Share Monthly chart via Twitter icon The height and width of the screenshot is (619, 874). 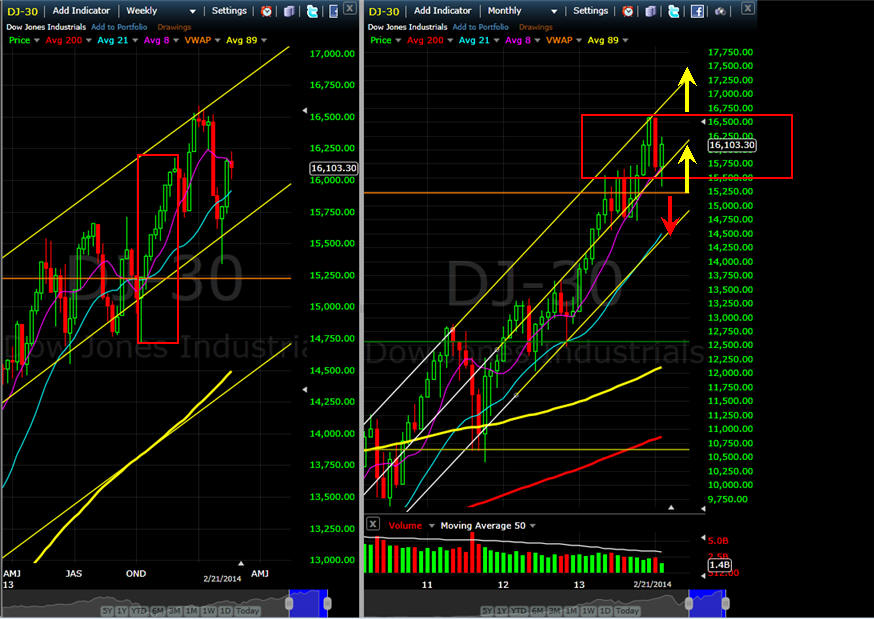point(673,11)
